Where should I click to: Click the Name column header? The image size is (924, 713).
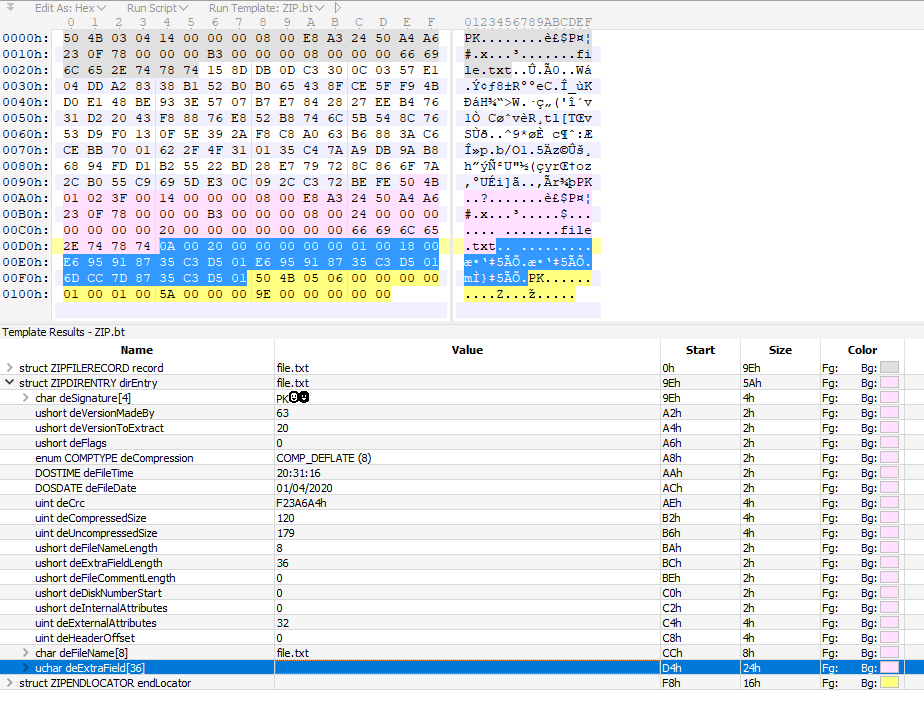137,349
